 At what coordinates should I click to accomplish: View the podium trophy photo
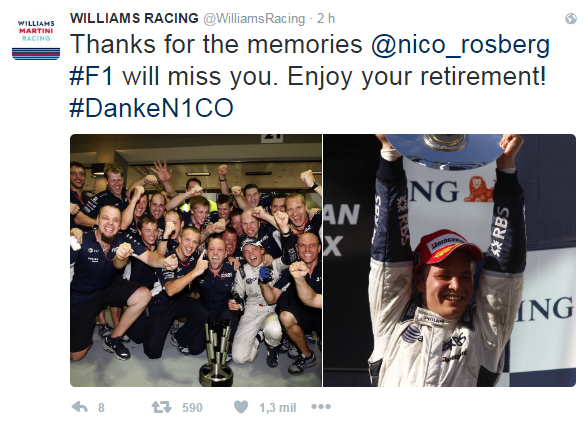coord(449,260)
